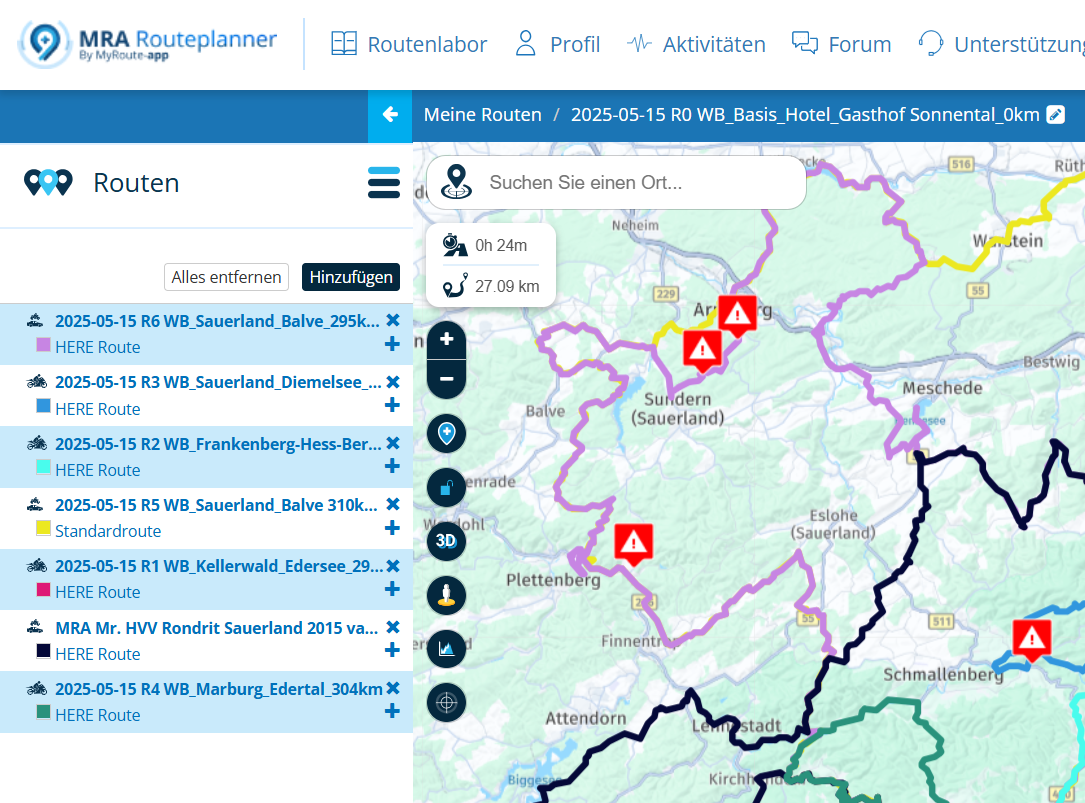Open the Forum menu item
Image resolution: width=1085 pixels, height=803 pixels.
pyautogui.click(x=841, y=44)
